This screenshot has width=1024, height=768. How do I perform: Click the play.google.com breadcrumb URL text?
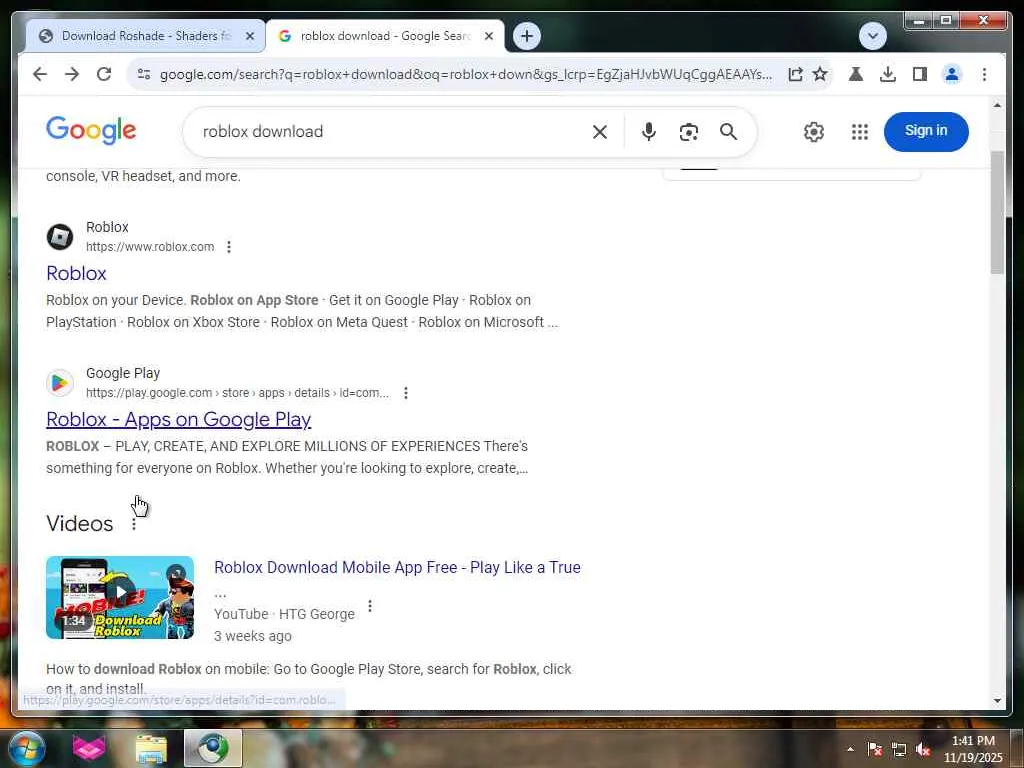coord(237,393)
